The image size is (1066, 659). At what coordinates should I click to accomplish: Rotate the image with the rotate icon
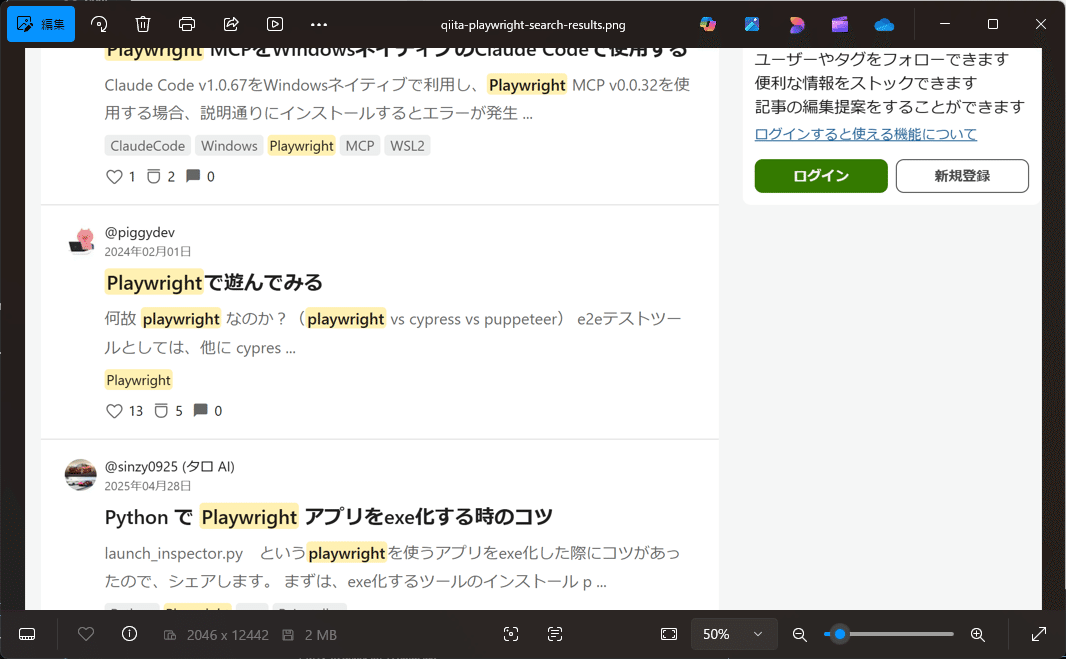click(x=99, y=24)
